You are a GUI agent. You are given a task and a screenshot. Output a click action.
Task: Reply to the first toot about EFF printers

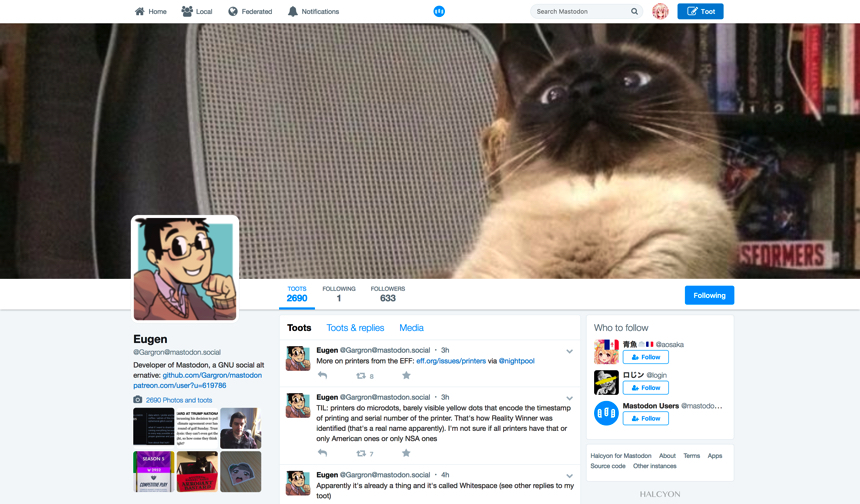click(x=322, y=376)
